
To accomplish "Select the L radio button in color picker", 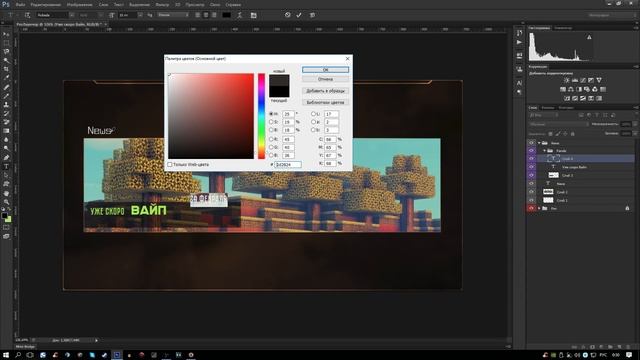I will click(313, 114).
